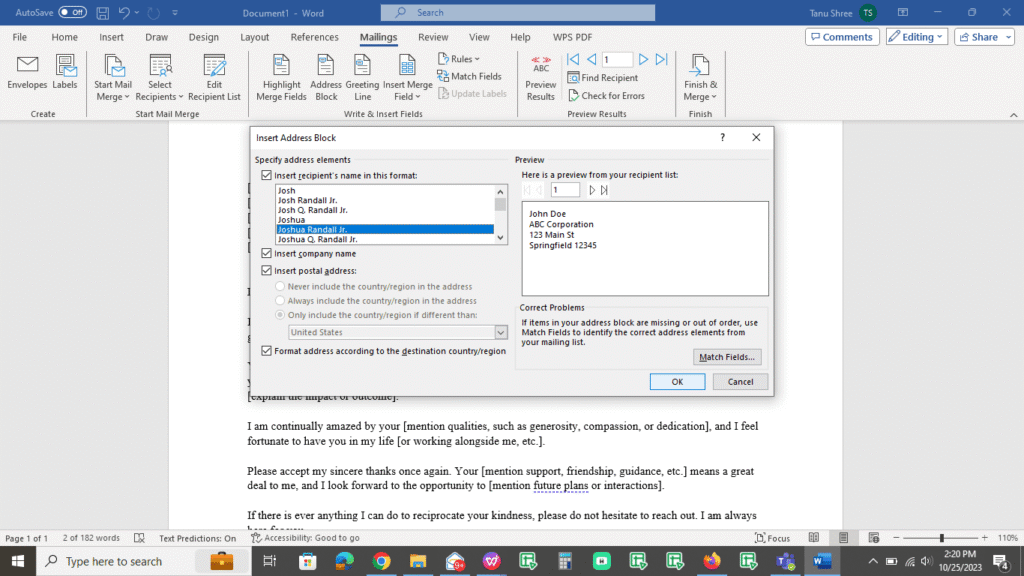1024x576 pixels.
Task: Go to last record in ribbon
Action: click(662, 59)
